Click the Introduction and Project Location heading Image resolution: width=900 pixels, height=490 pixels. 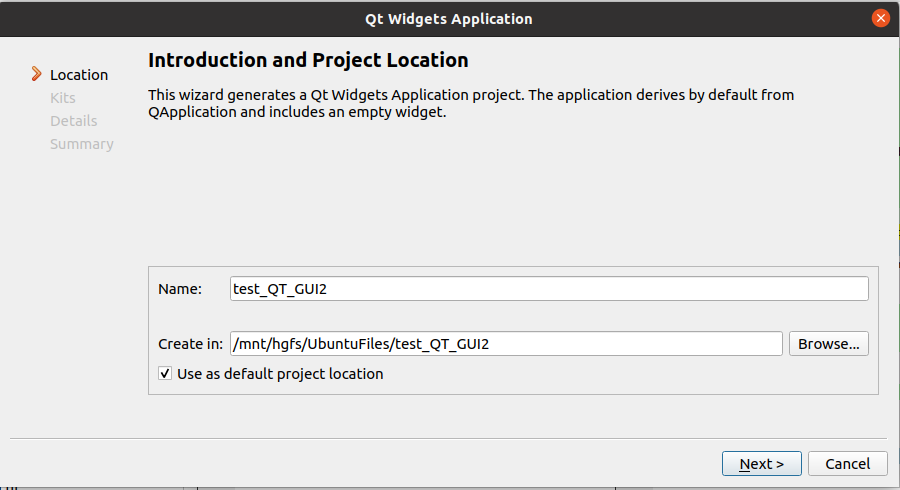point(308,60)
